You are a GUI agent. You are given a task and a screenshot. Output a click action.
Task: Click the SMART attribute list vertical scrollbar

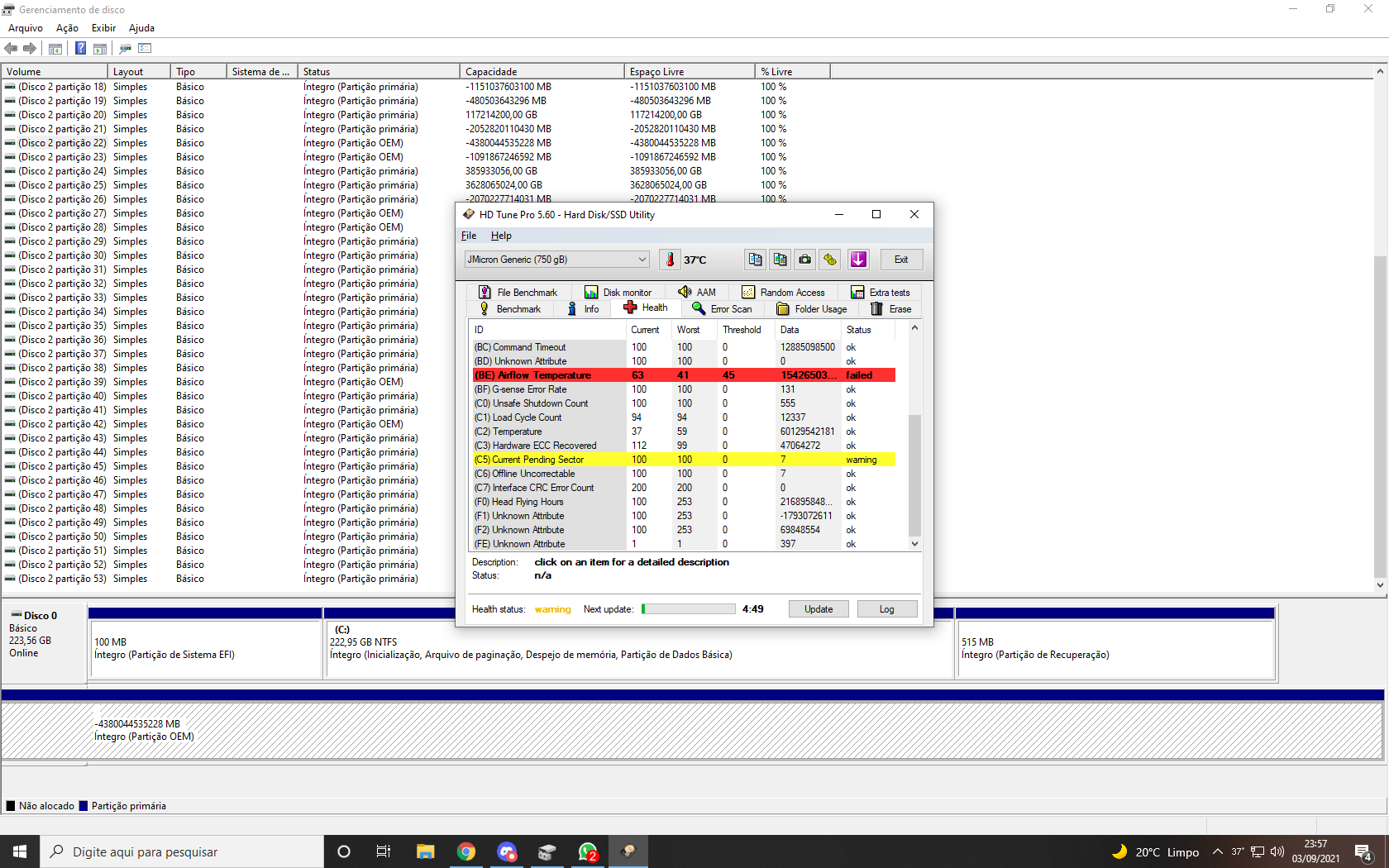914,475
